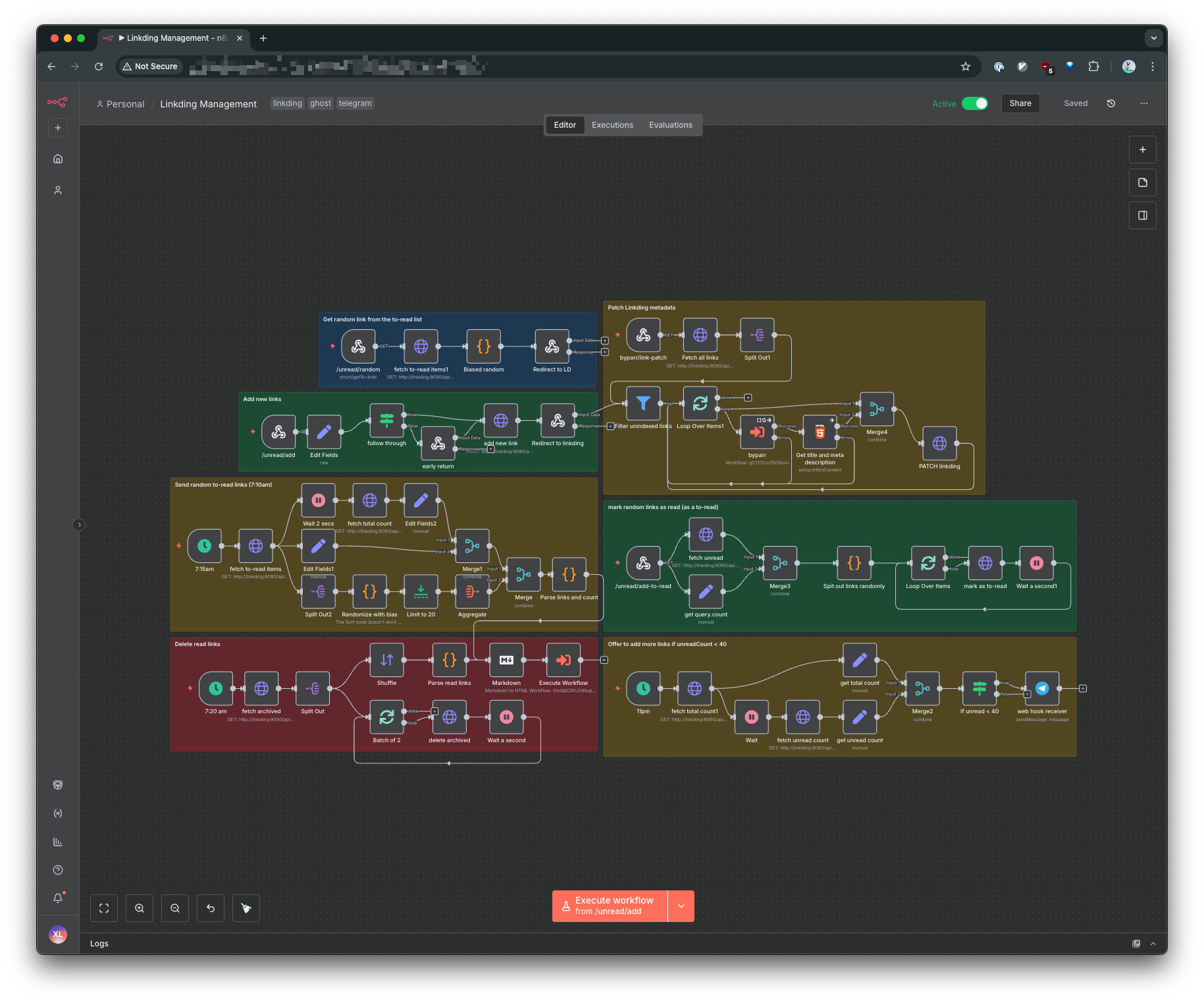Expand the Logs panel chevron

click(1153, 944)
